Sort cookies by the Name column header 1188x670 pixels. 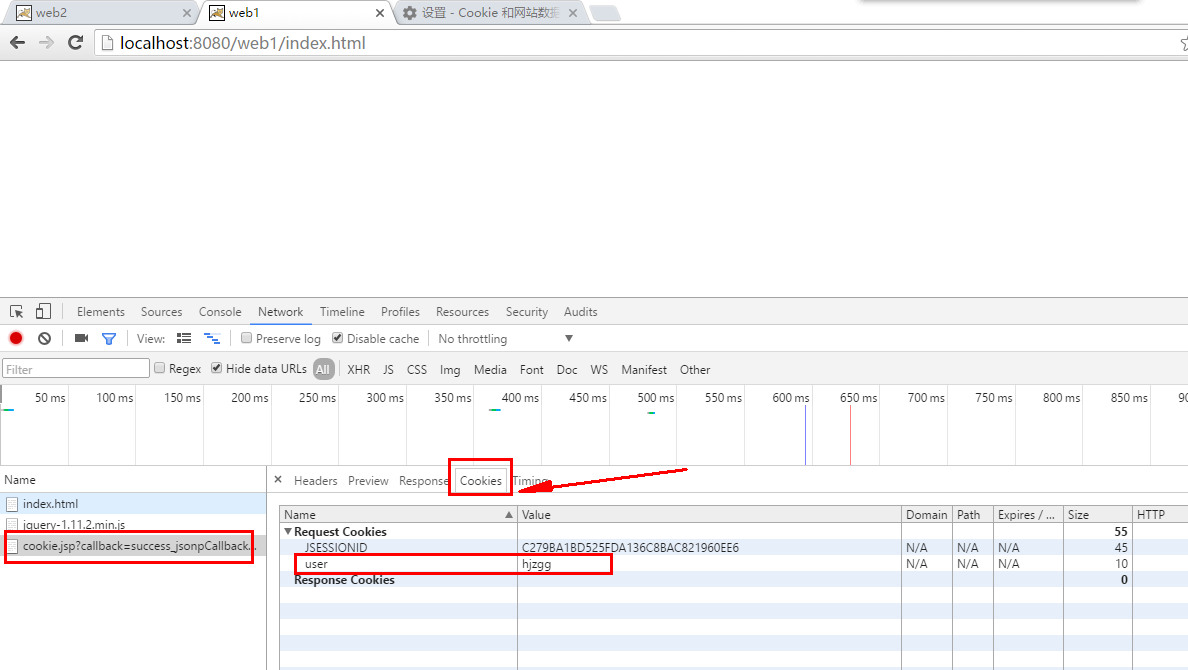tap(397, 515)
